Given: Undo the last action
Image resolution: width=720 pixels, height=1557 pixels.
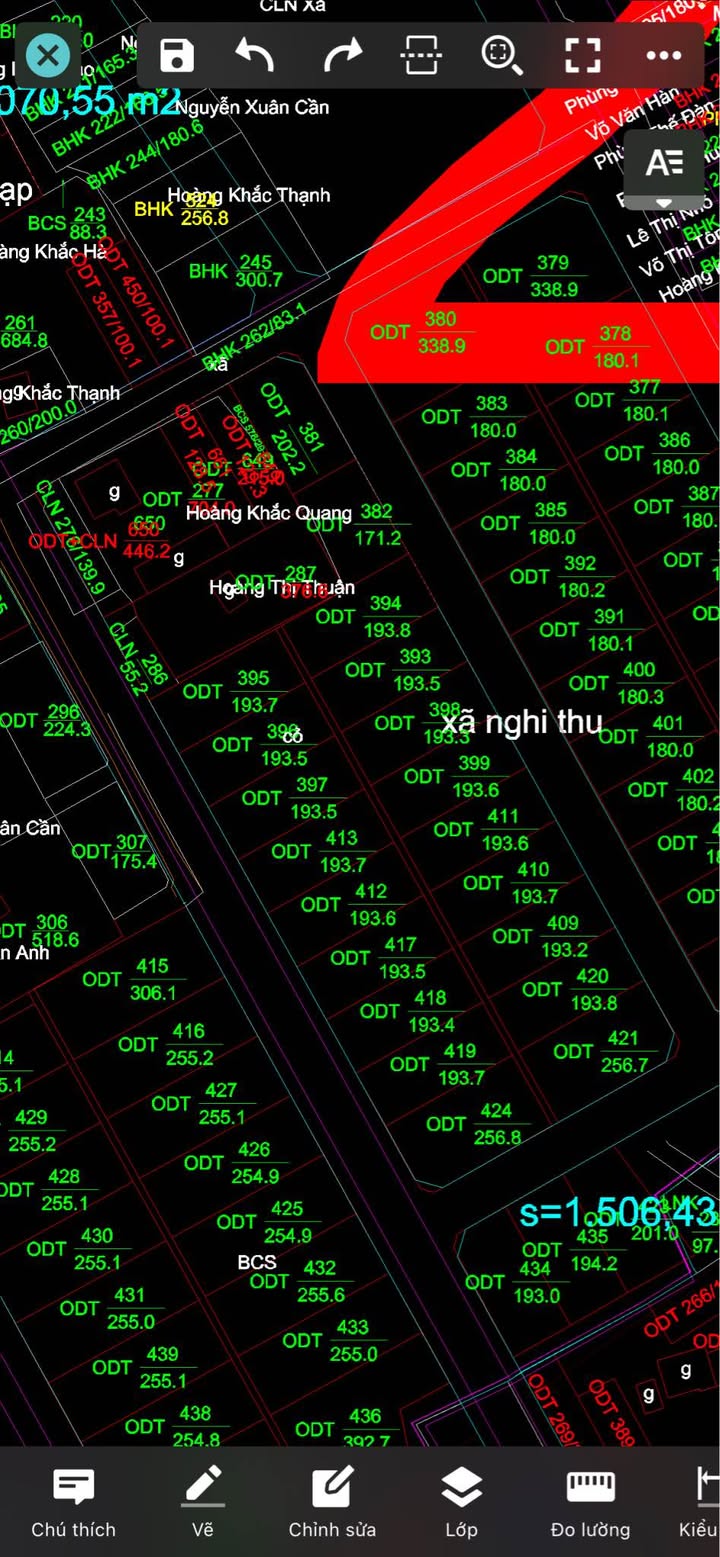Looking at the screenshot, I should pos(255,56).
